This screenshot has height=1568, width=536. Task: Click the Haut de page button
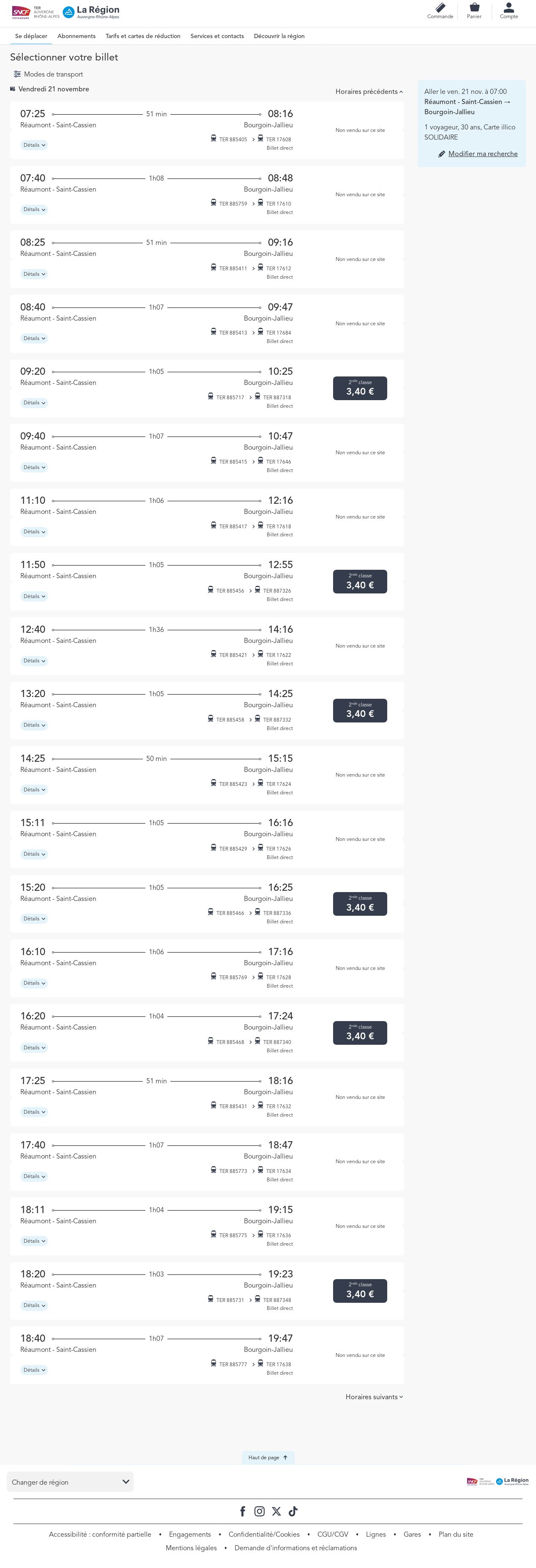click(268, 1457)
